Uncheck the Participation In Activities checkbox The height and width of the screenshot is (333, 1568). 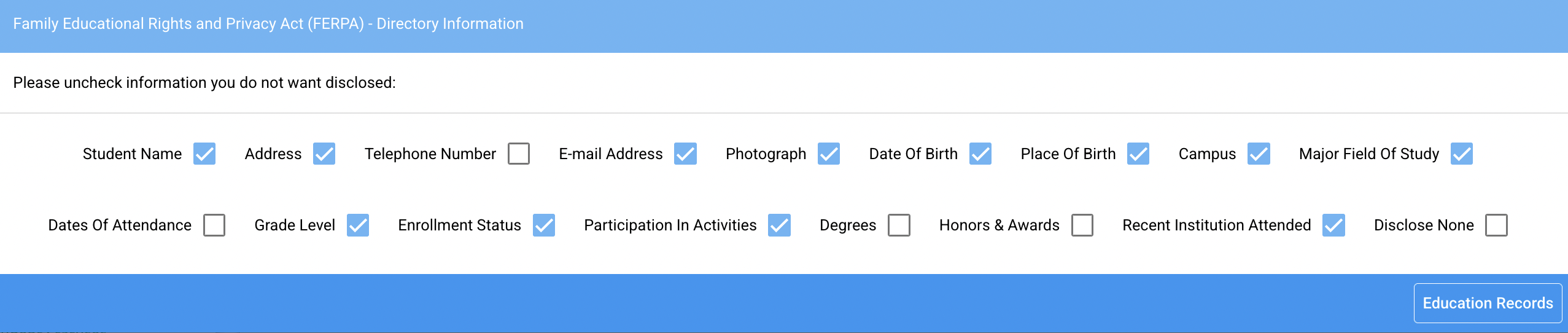(x=779, y=225)
